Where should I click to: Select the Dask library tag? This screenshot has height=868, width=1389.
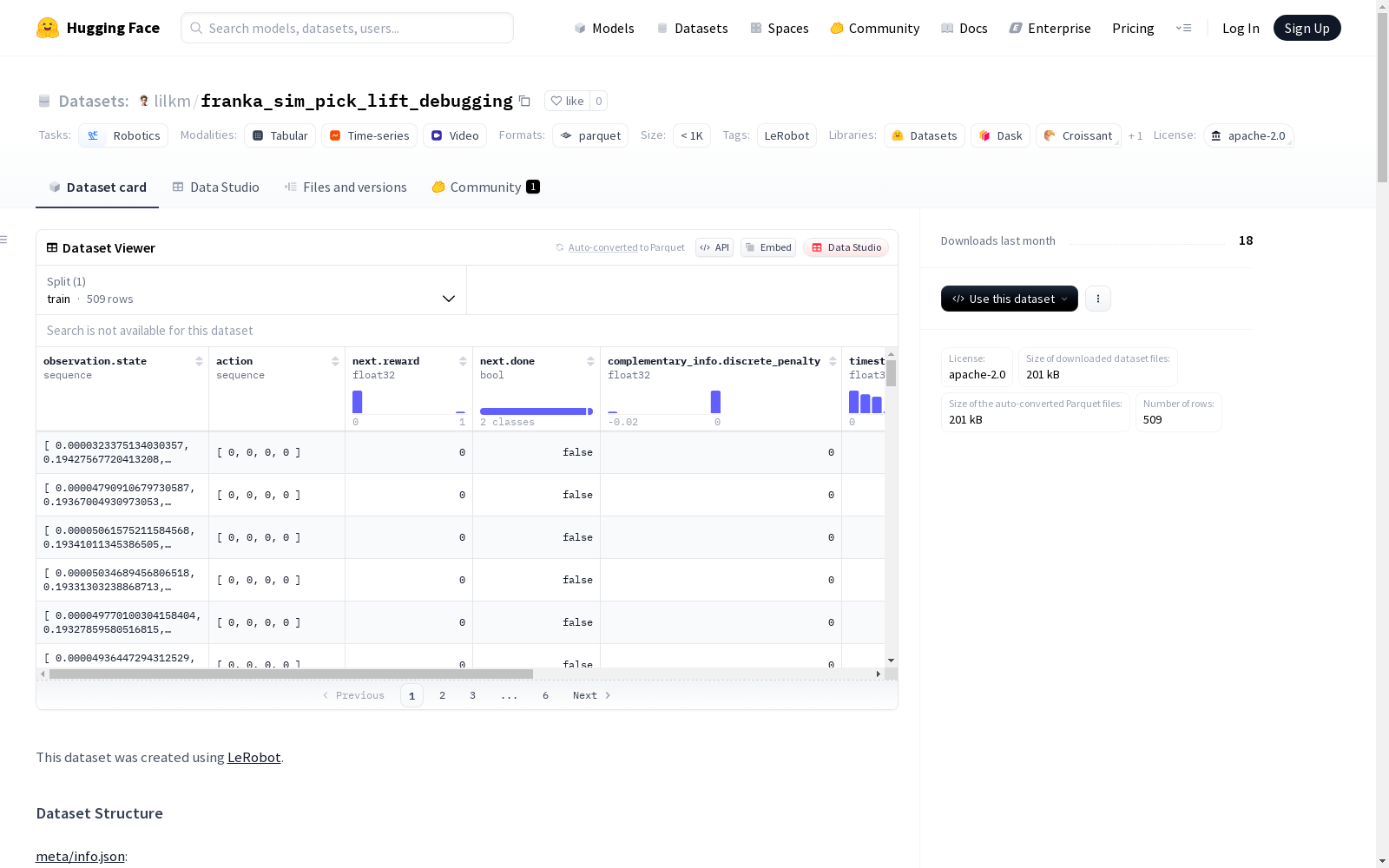click(x=1000, y=135)
